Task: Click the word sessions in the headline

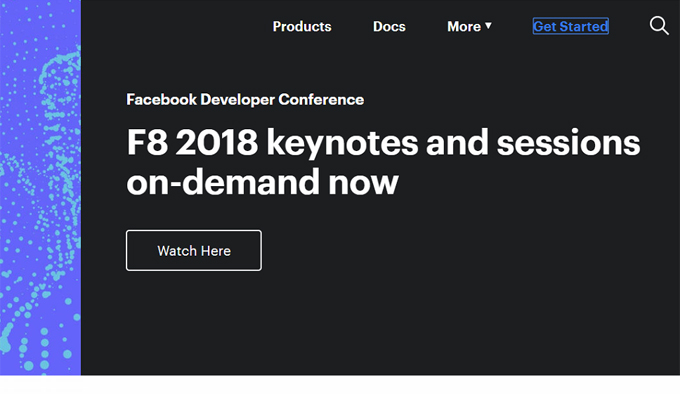Action: (x=568, y=143)
